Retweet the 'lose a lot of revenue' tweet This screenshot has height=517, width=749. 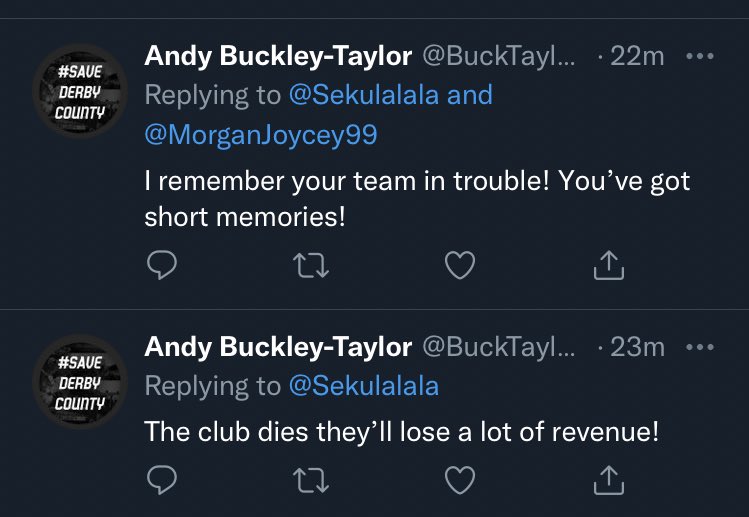[x=311, y=480]
